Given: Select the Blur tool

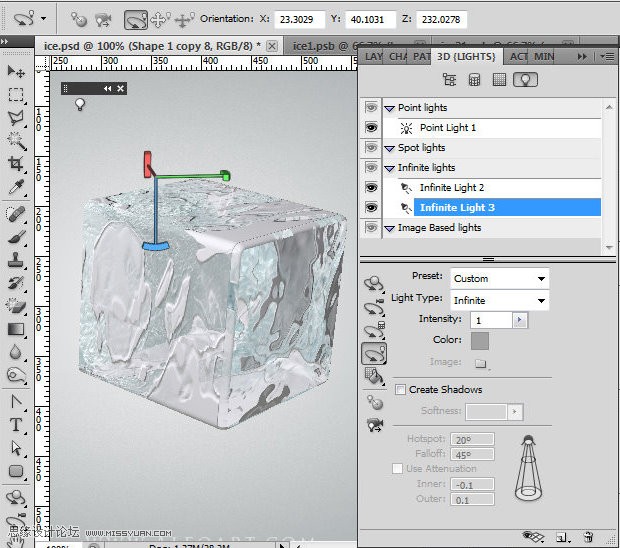Looking at the screenshot, I should (x=16, y=352).
